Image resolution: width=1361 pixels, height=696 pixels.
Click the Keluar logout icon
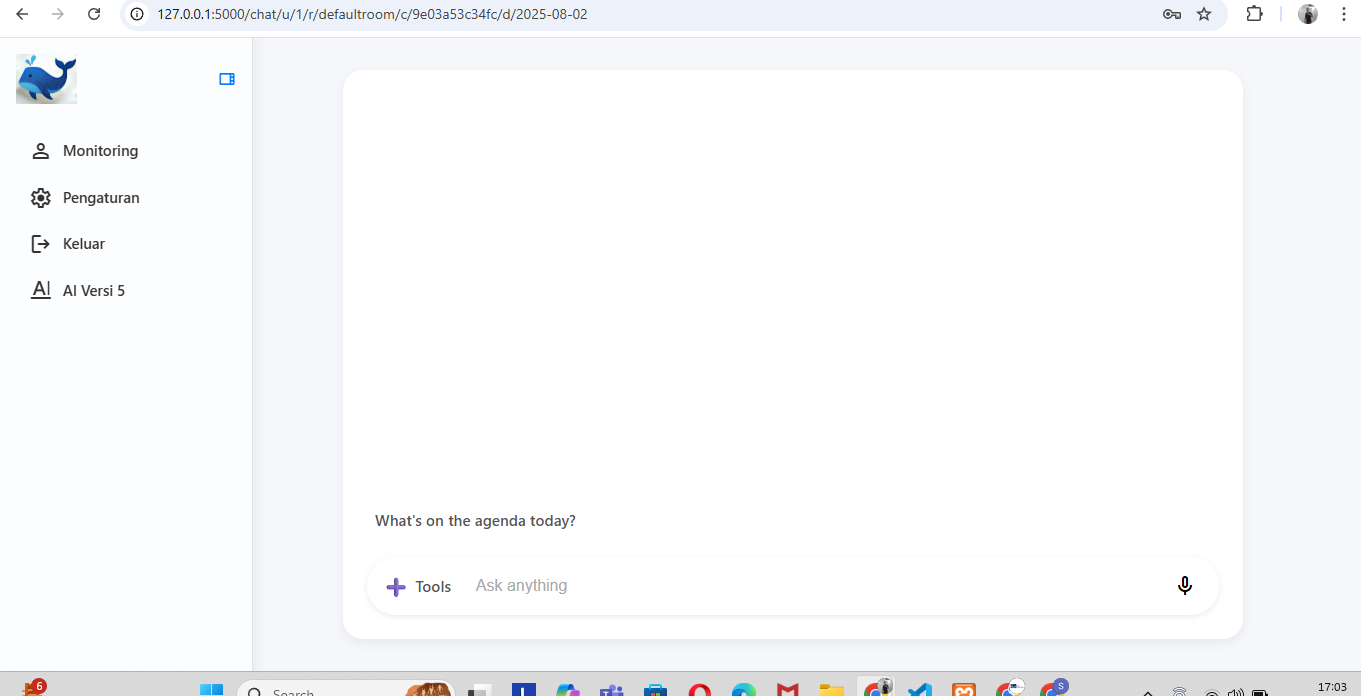tap(39, 243)
